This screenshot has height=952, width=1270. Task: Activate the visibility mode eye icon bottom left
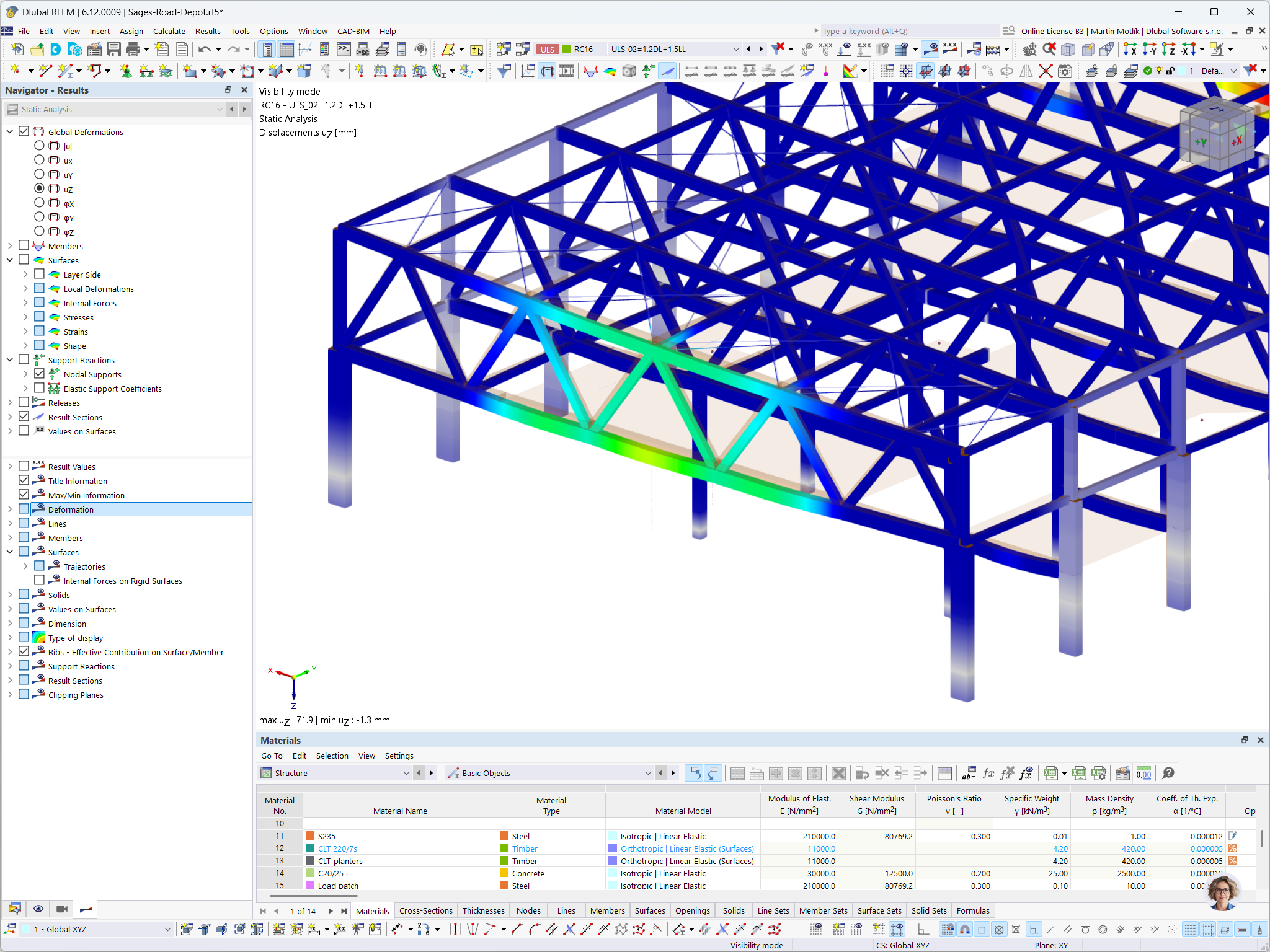pyautogui.click(x=38, y=909)
